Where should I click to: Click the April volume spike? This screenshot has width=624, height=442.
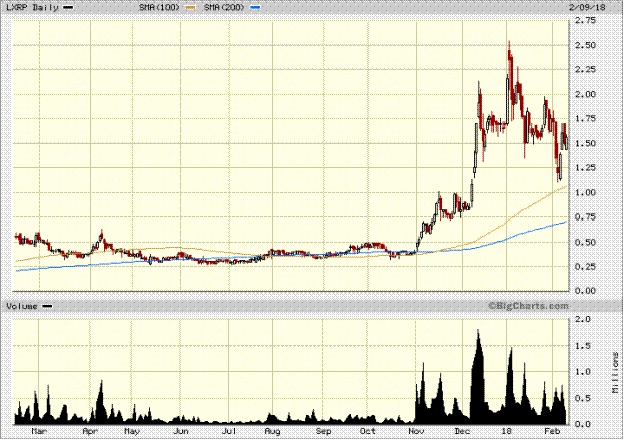click(x=101, y=400)
